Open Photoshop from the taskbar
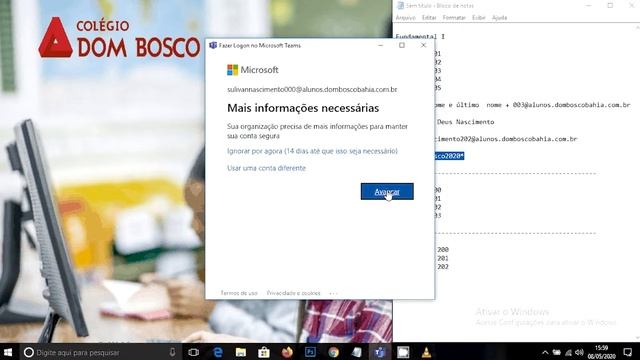640x360 pixels. pyautogui.click(x=310, y=352)
